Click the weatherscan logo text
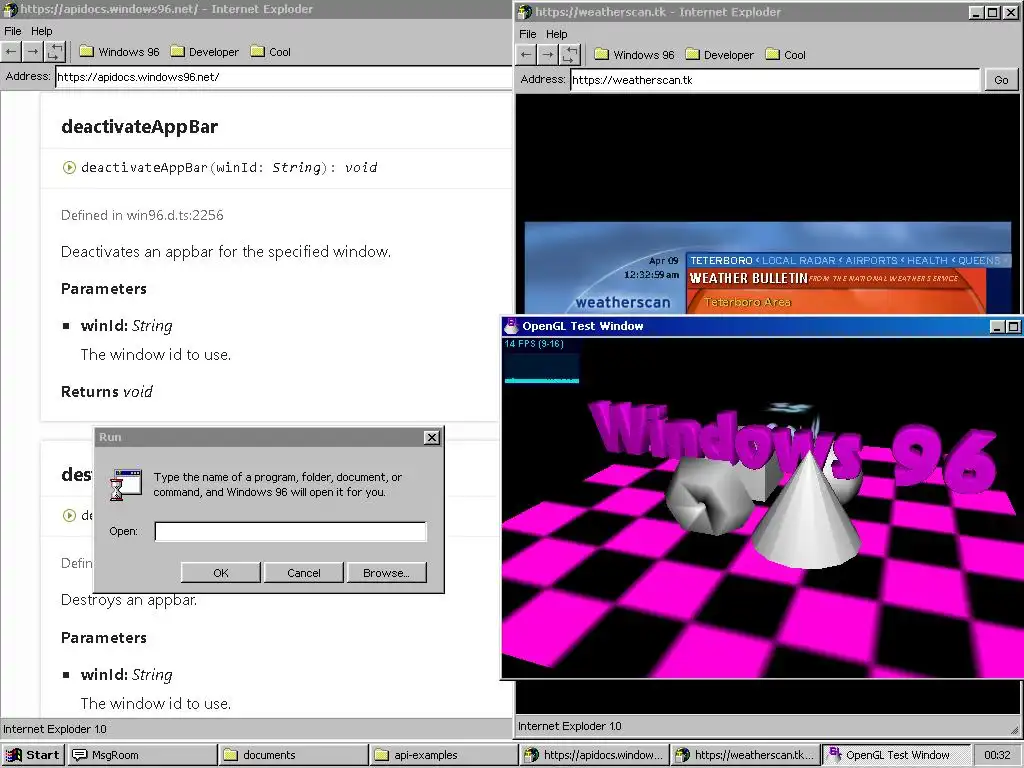Image resolution: width=1024 pixels, height=768 pixels. coord(623,302)
